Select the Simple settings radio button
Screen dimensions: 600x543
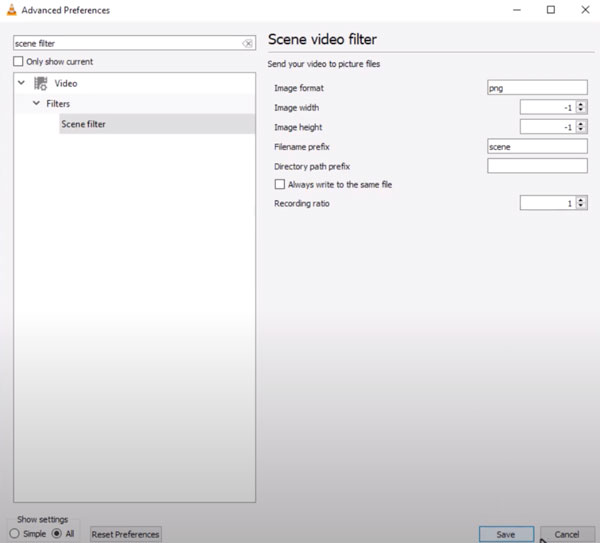[14, 533]
